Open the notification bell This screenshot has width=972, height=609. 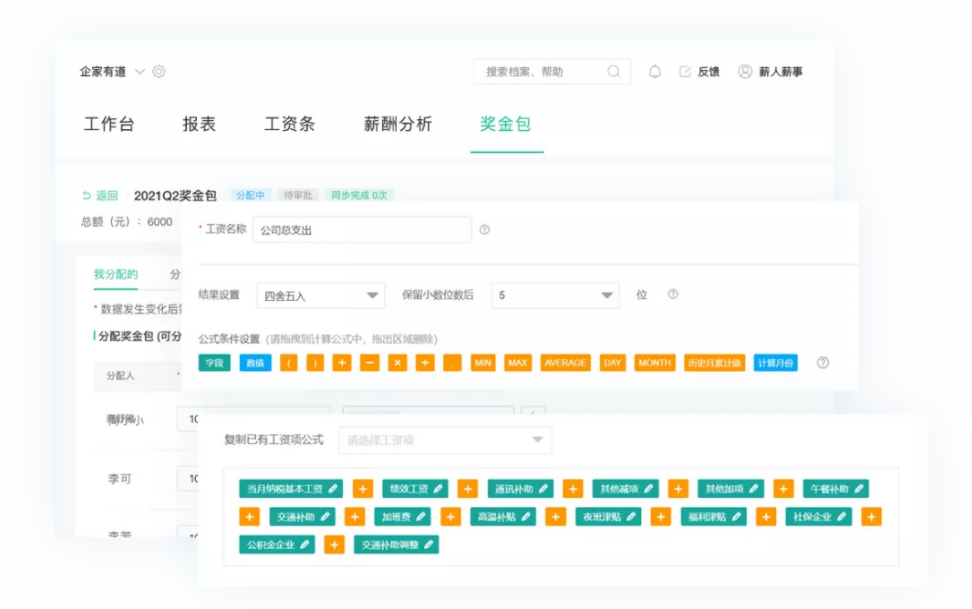click(x=655, y=72)
